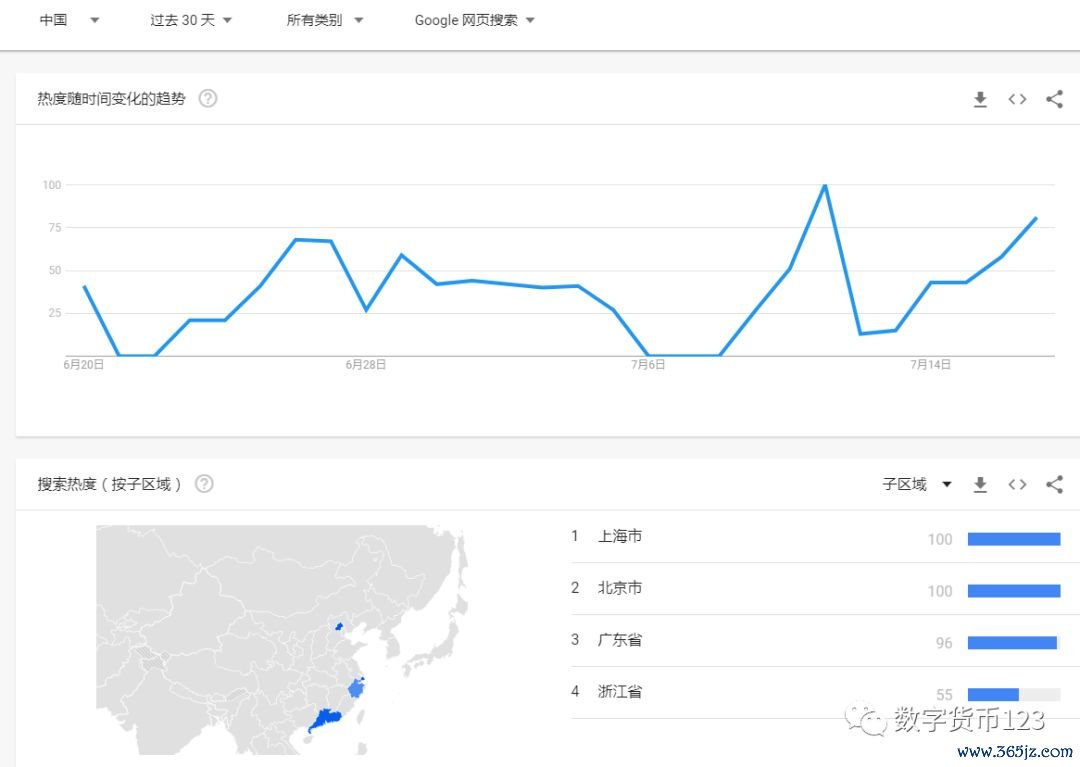This screenshot has height=767, width=1080.
Task: Select 广东省 from the region list
Action: [619, 640]
